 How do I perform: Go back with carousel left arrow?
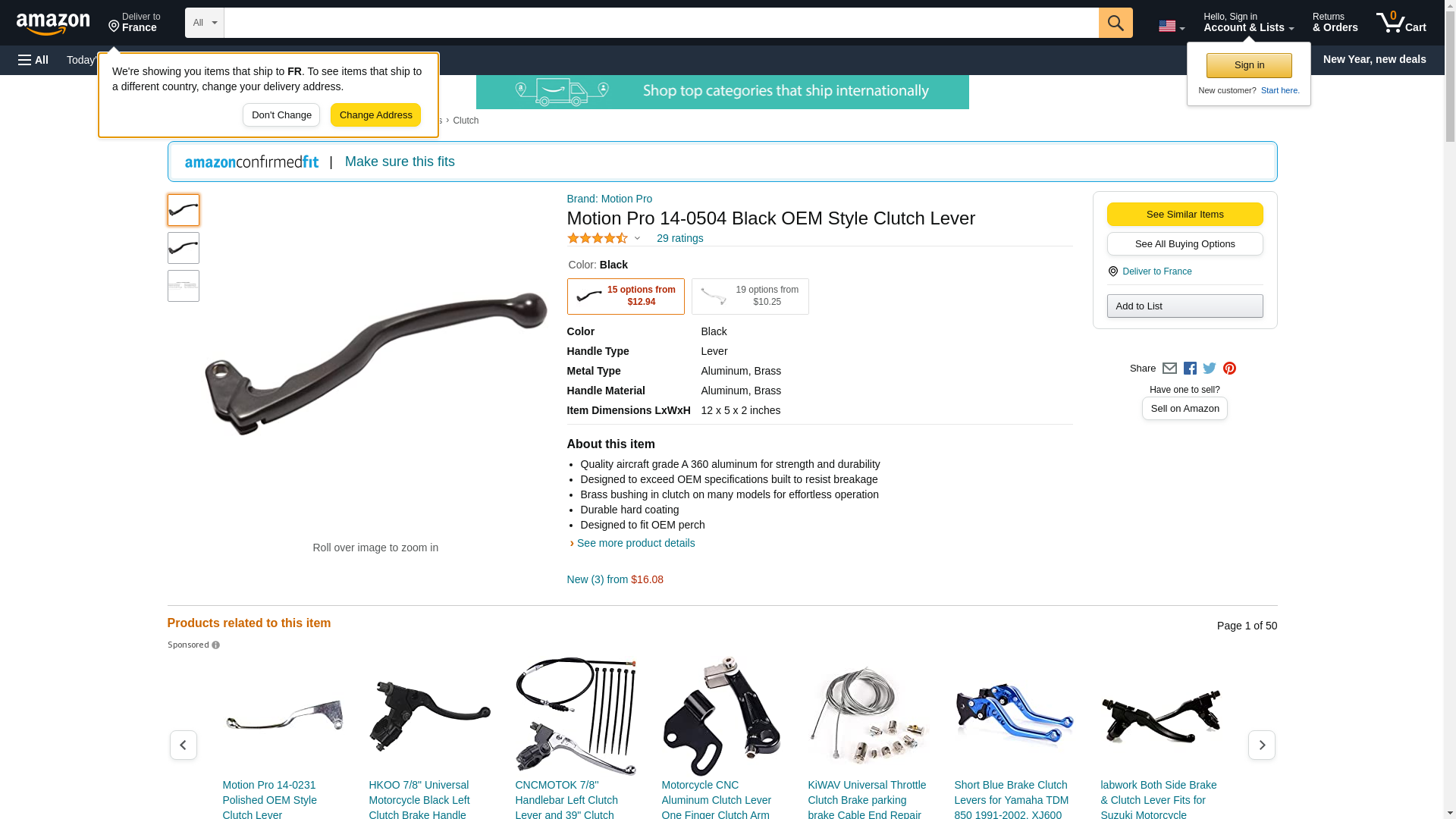point(183,745)
